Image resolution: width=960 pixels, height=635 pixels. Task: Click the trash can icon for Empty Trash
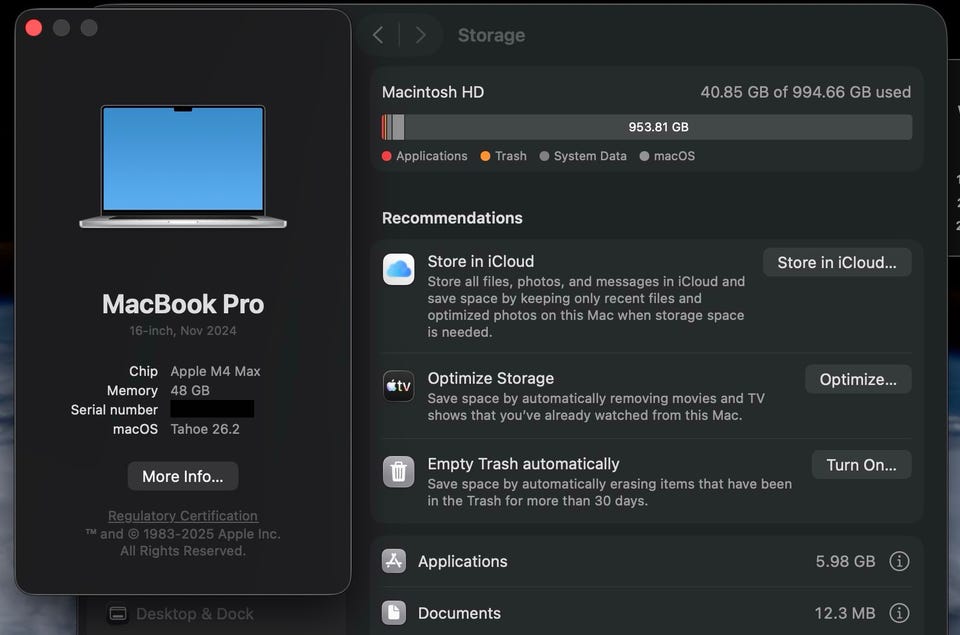[x=399, y=472]
